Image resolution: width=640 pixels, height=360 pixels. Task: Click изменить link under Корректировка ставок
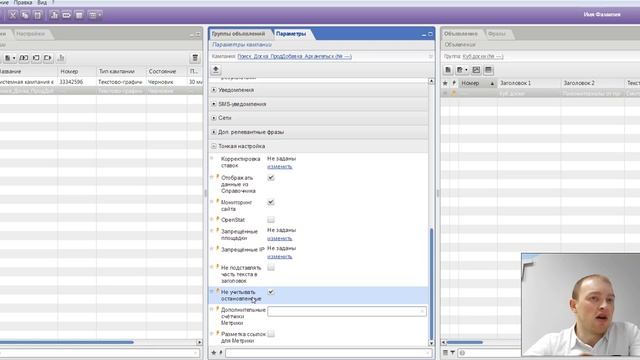coord(280,167)
